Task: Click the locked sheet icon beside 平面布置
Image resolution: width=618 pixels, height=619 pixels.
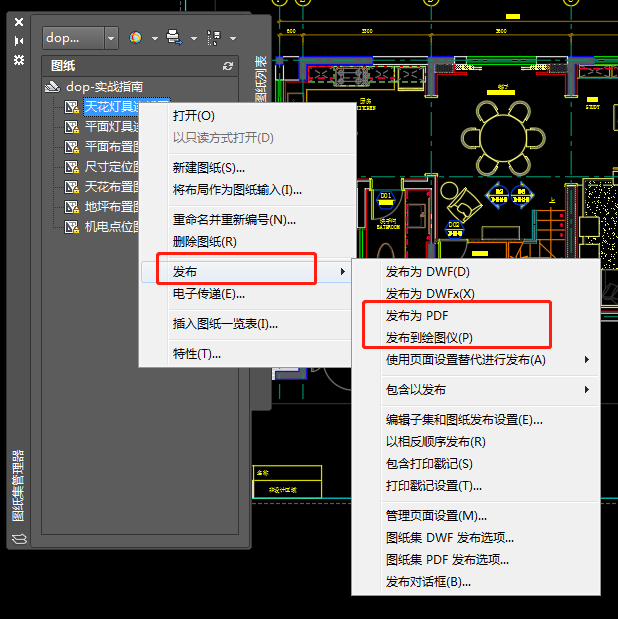Action: pos(72,147)
